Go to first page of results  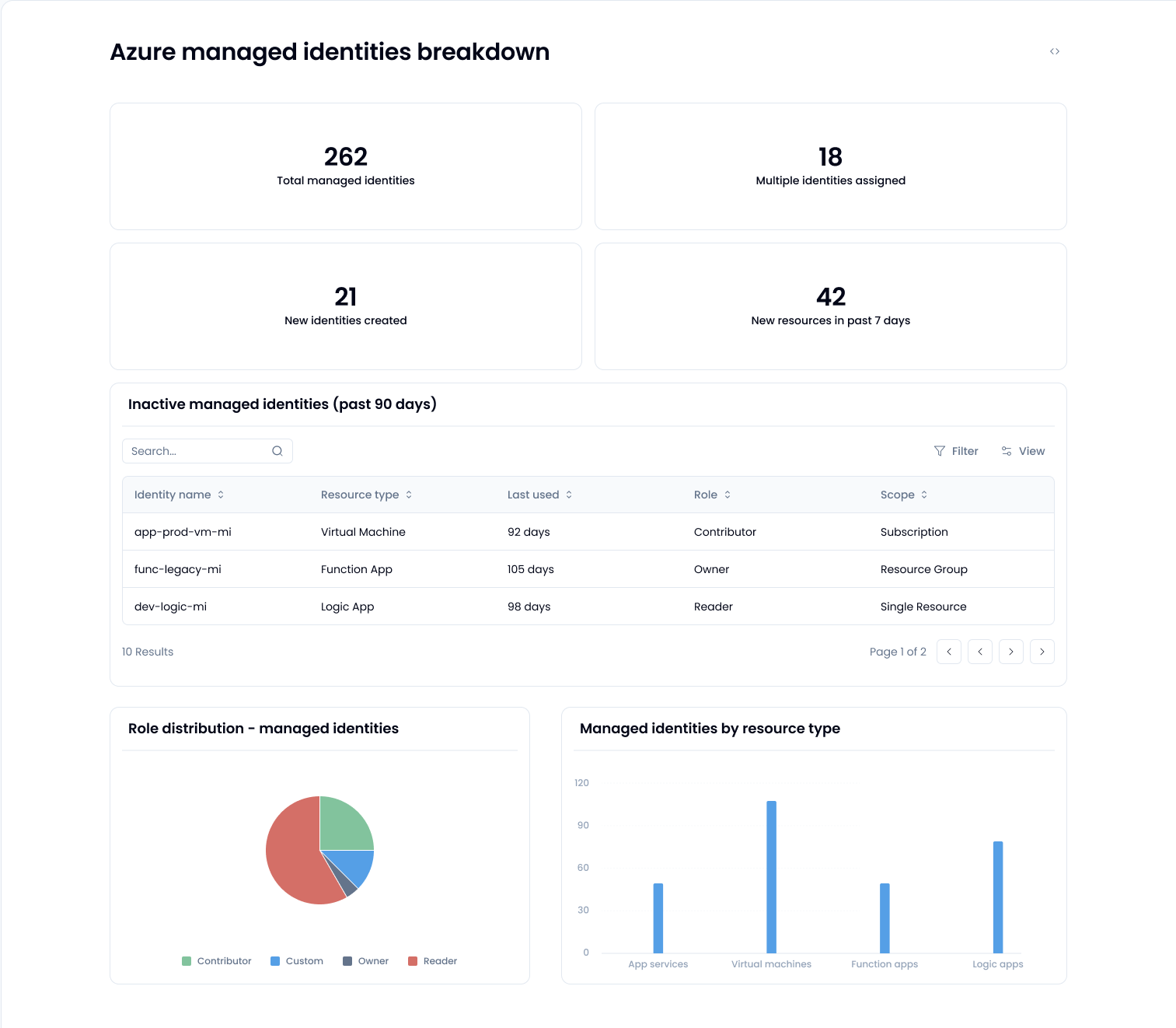tap(949, 652)
